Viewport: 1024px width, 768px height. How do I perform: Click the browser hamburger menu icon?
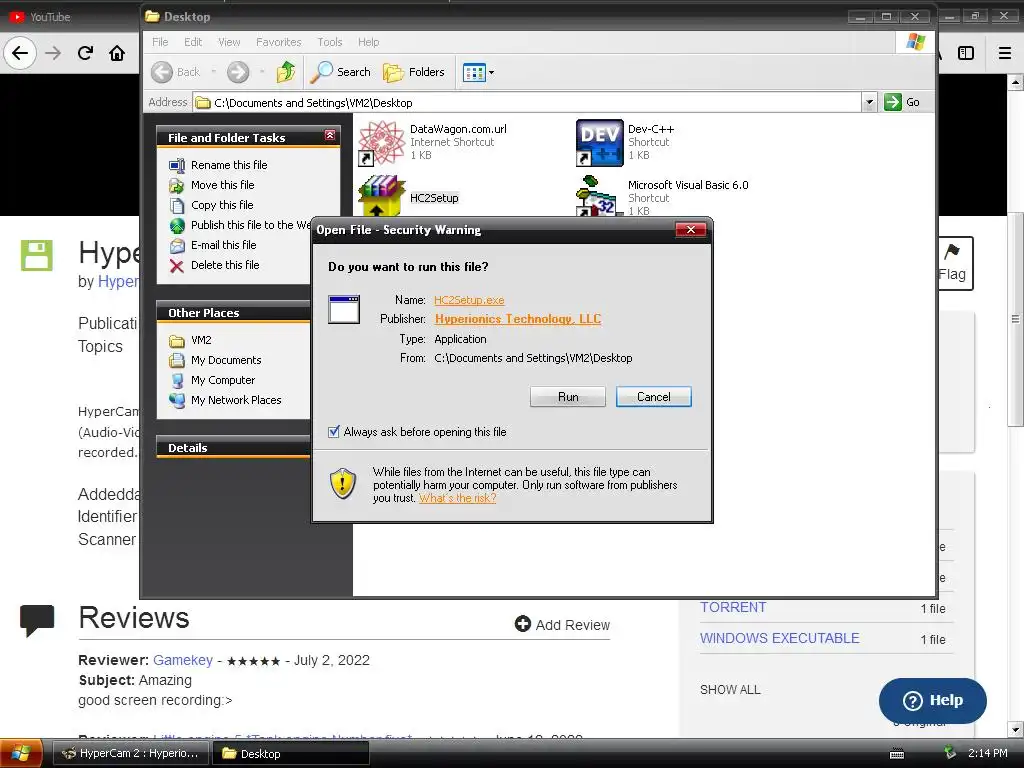click(x=1004, y=53)
